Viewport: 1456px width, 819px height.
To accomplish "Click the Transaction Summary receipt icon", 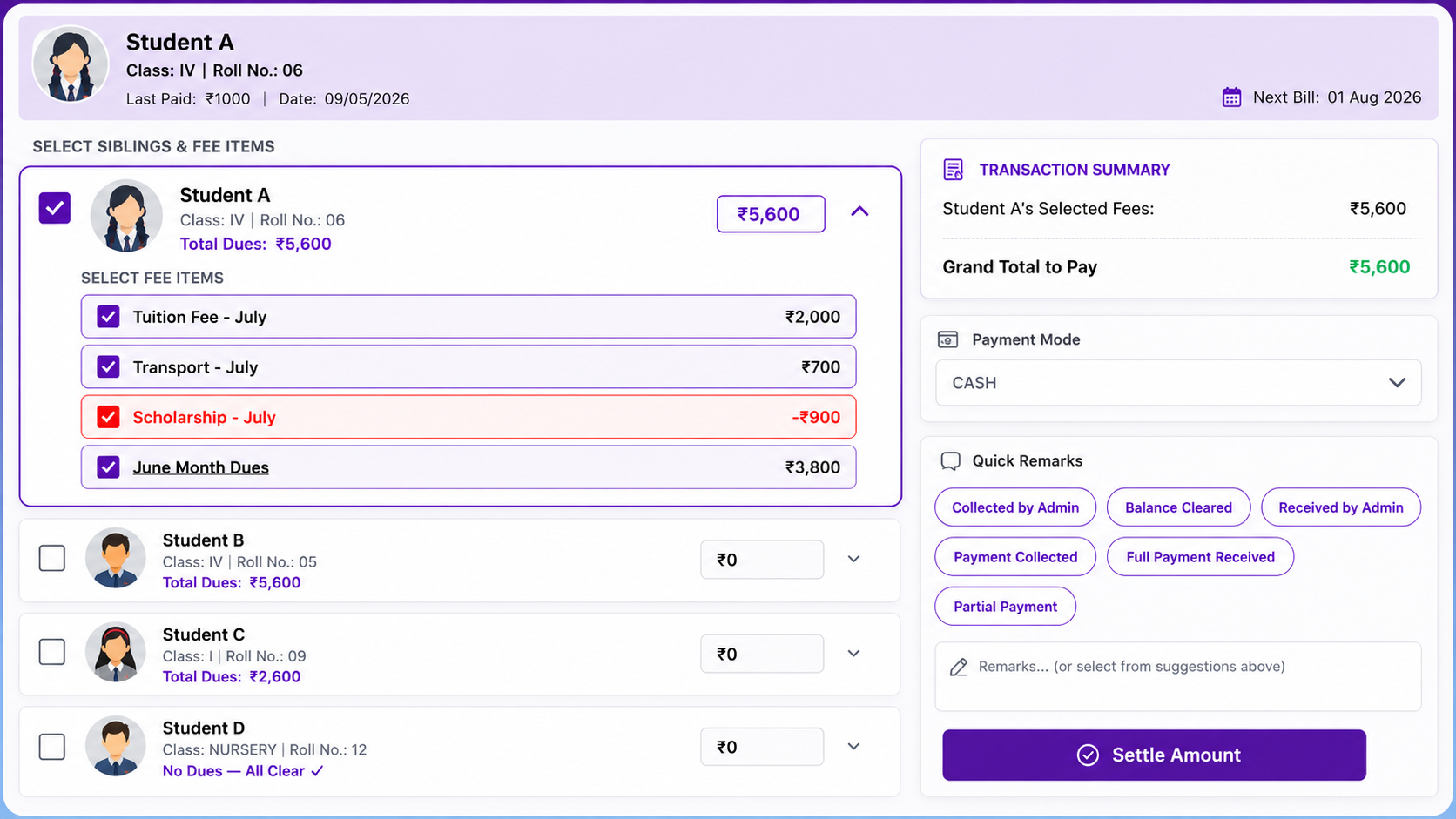I will (954, 170).
